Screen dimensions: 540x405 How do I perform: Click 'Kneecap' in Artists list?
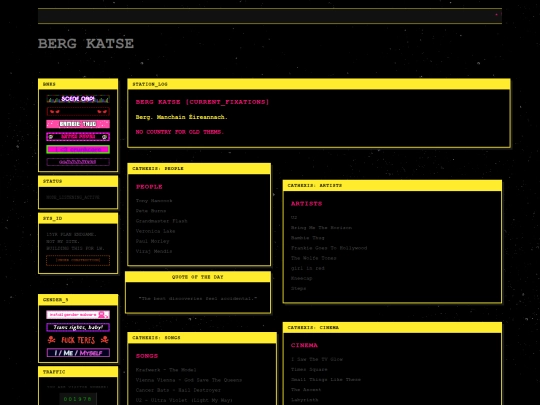(301, 278)
